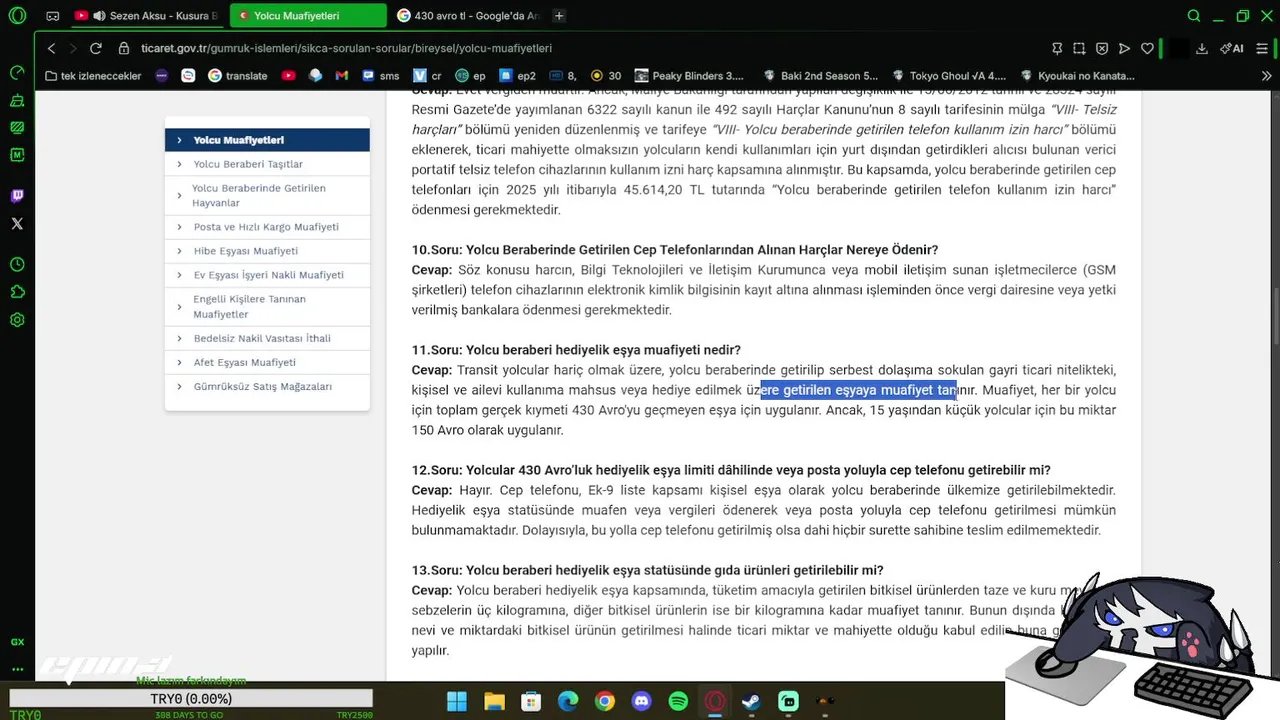Click the pin icon in address bar
Screen dimensions: 1280x720
coord(1057,48)
